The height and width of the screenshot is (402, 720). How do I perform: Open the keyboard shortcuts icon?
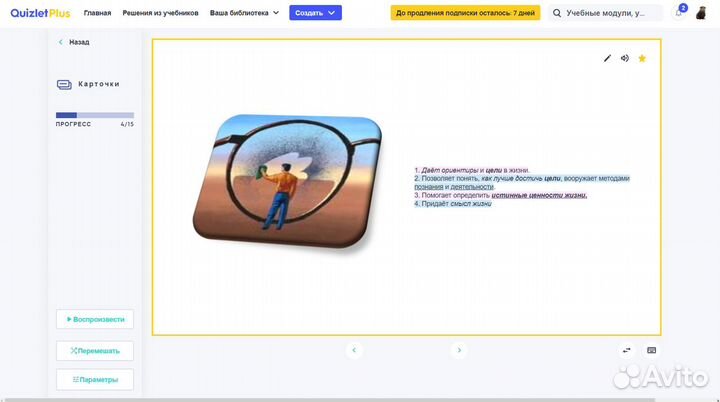(x=651, y=350)
